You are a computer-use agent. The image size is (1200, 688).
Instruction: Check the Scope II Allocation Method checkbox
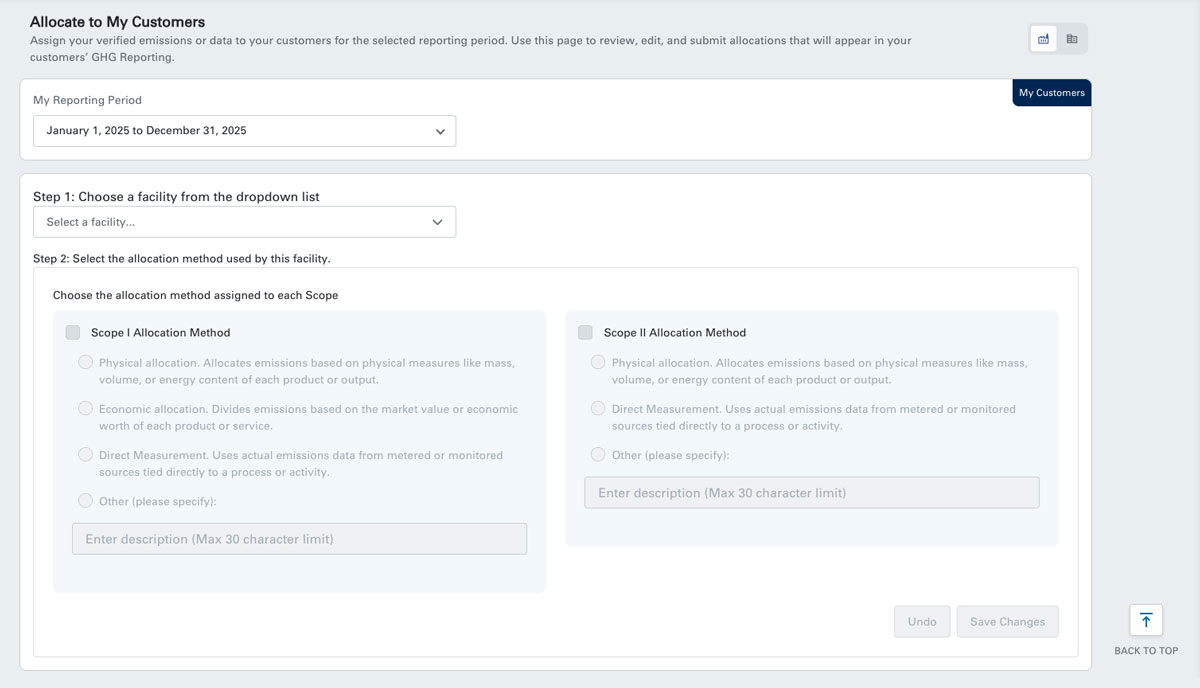pos(585,332)
